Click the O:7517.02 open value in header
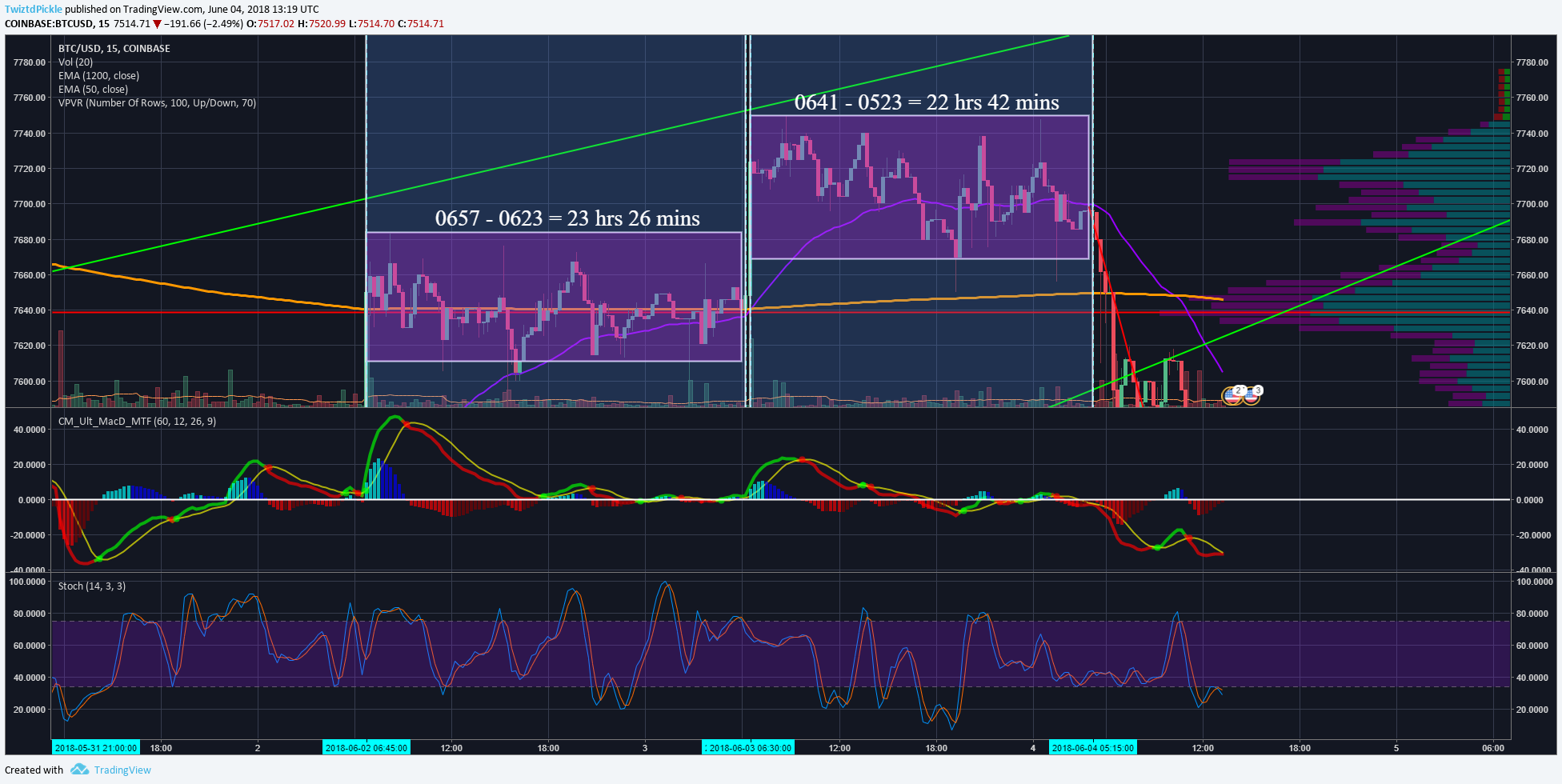 270,23
